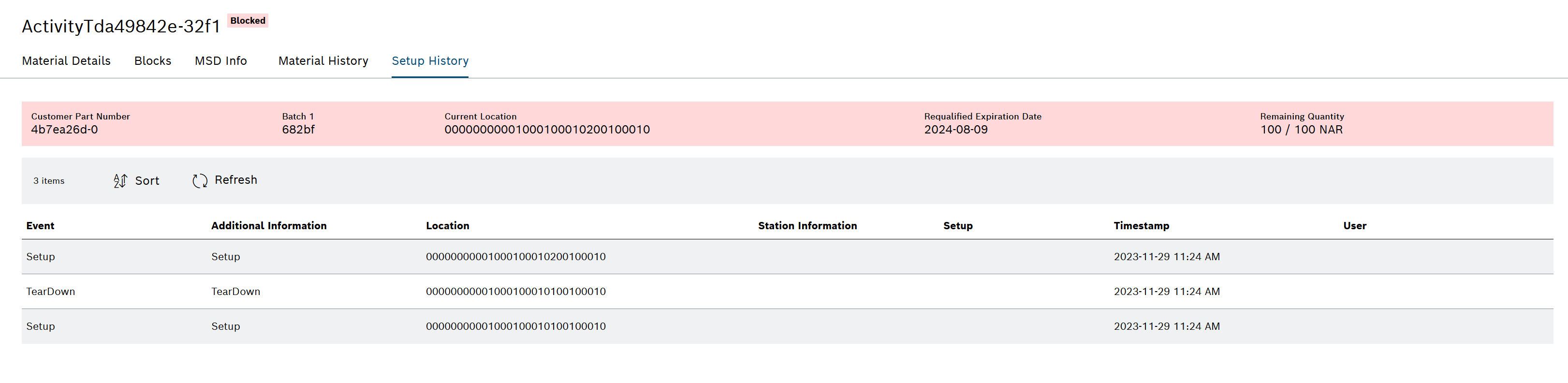
Task: Click the Refresh button label
Action: (x=236, y=179)
